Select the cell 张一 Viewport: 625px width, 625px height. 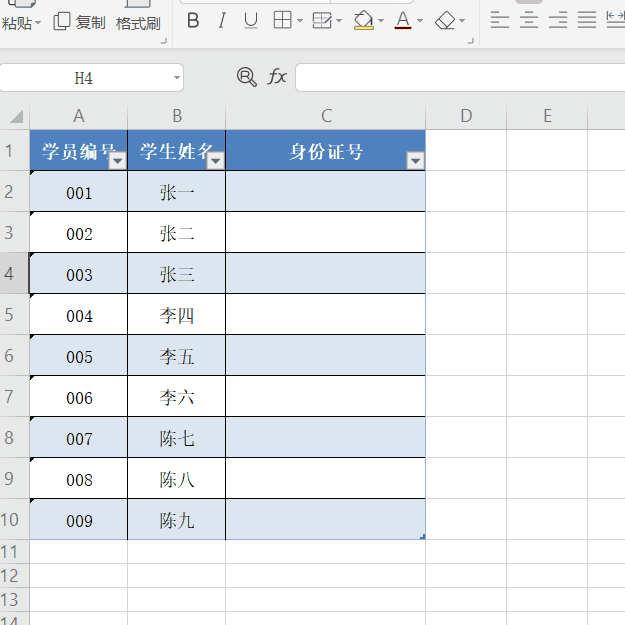[177, 192]
